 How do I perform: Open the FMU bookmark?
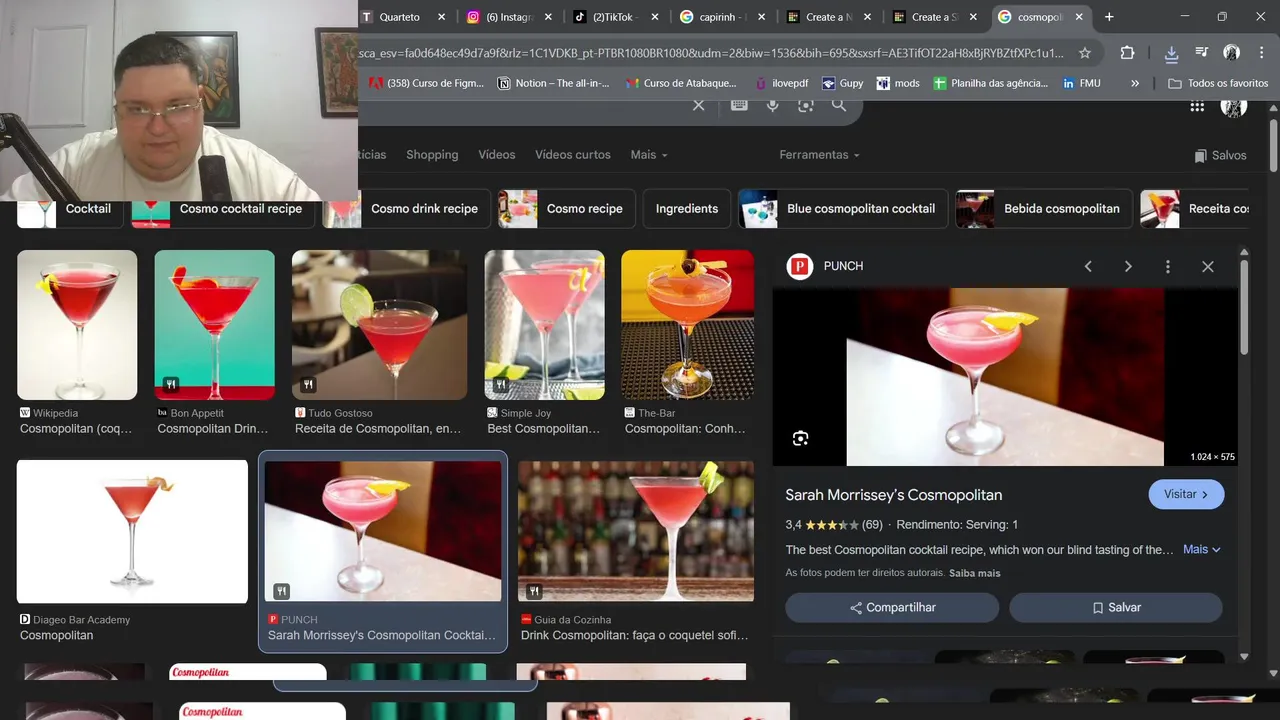tap(1082, 83)
